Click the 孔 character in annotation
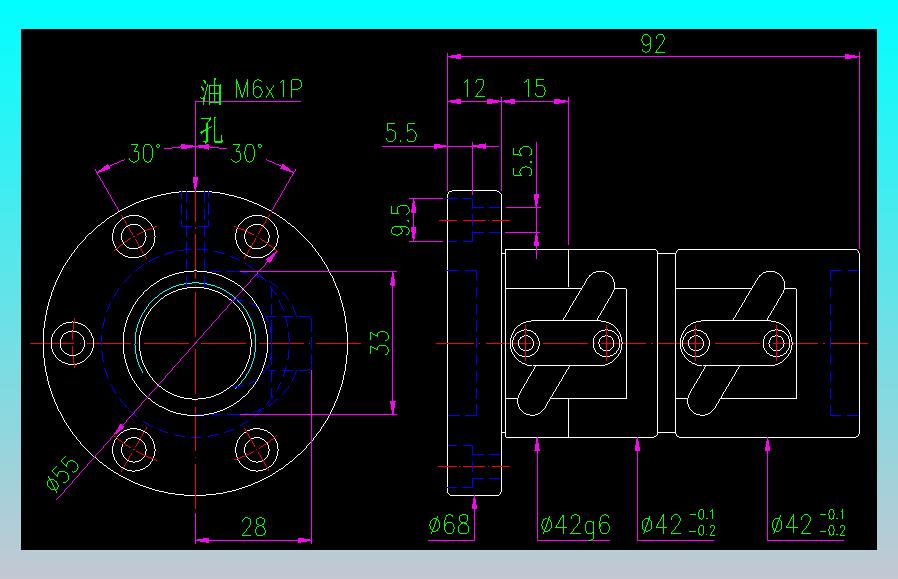This screenshot has width=898, height=579. pyautogui.click(x=211, y=130)
